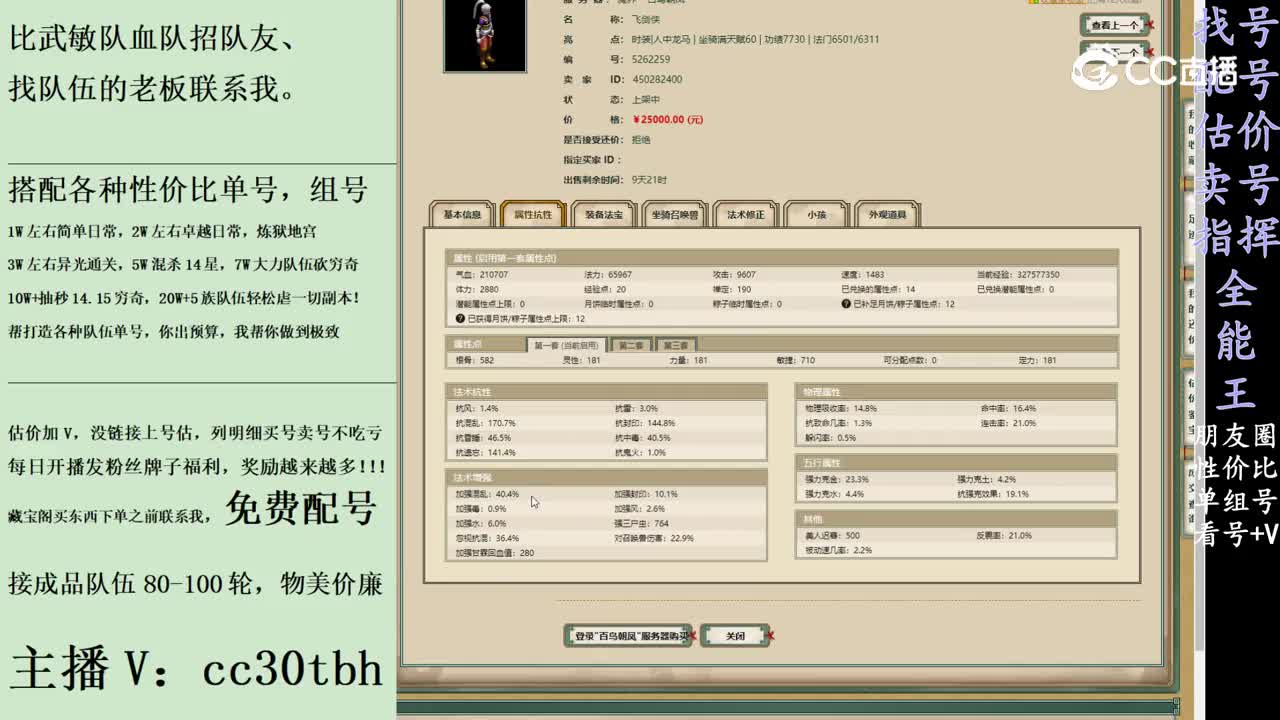The width and height of the screenshot is (1280, 720).
Task: Click the seller ID 450282400
Action: tap(657, 80)
